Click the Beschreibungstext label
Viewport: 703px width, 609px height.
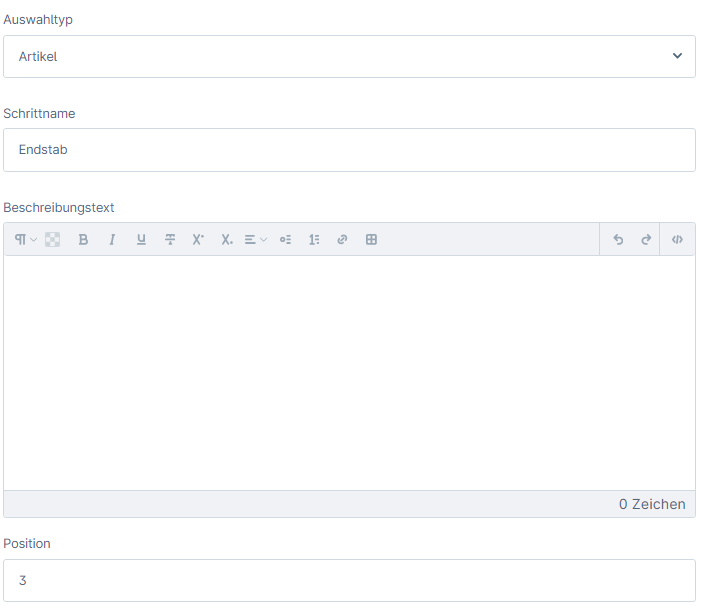point(59,208)
